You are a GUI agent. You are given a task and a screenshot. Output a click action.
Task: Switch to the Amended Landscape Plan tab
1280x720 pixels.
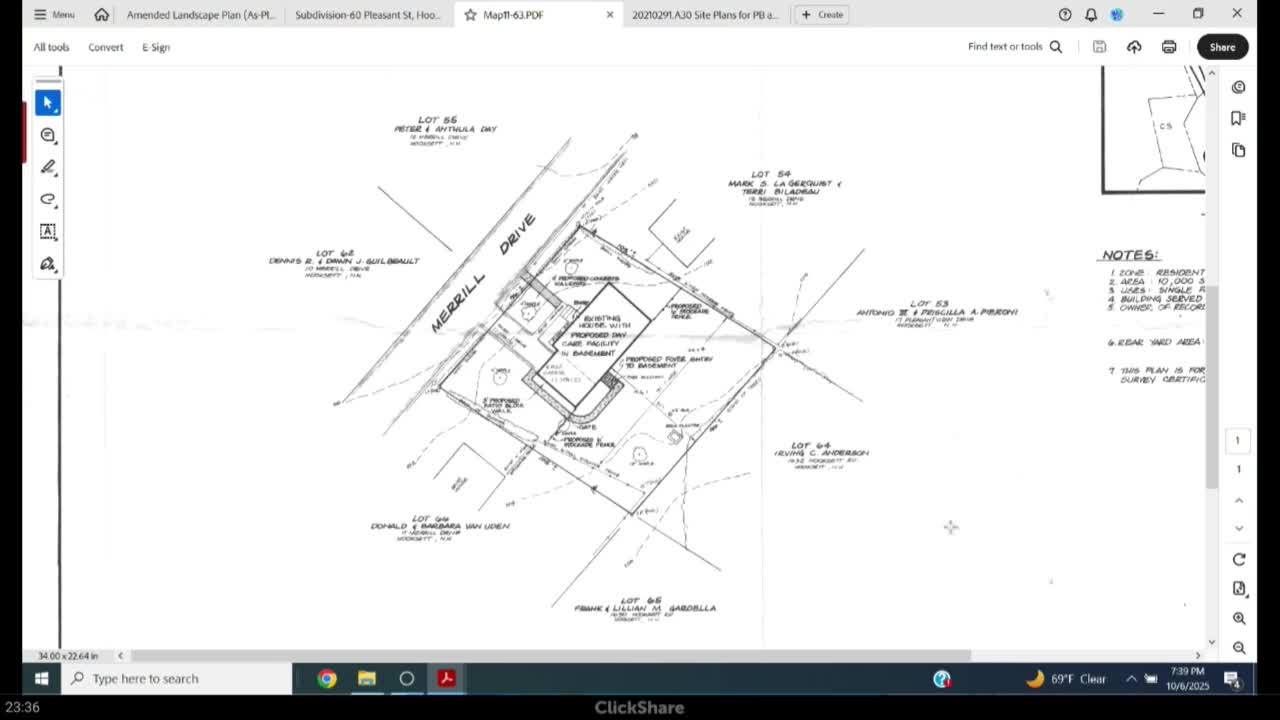pyautogui.click(x=200, y=15)
